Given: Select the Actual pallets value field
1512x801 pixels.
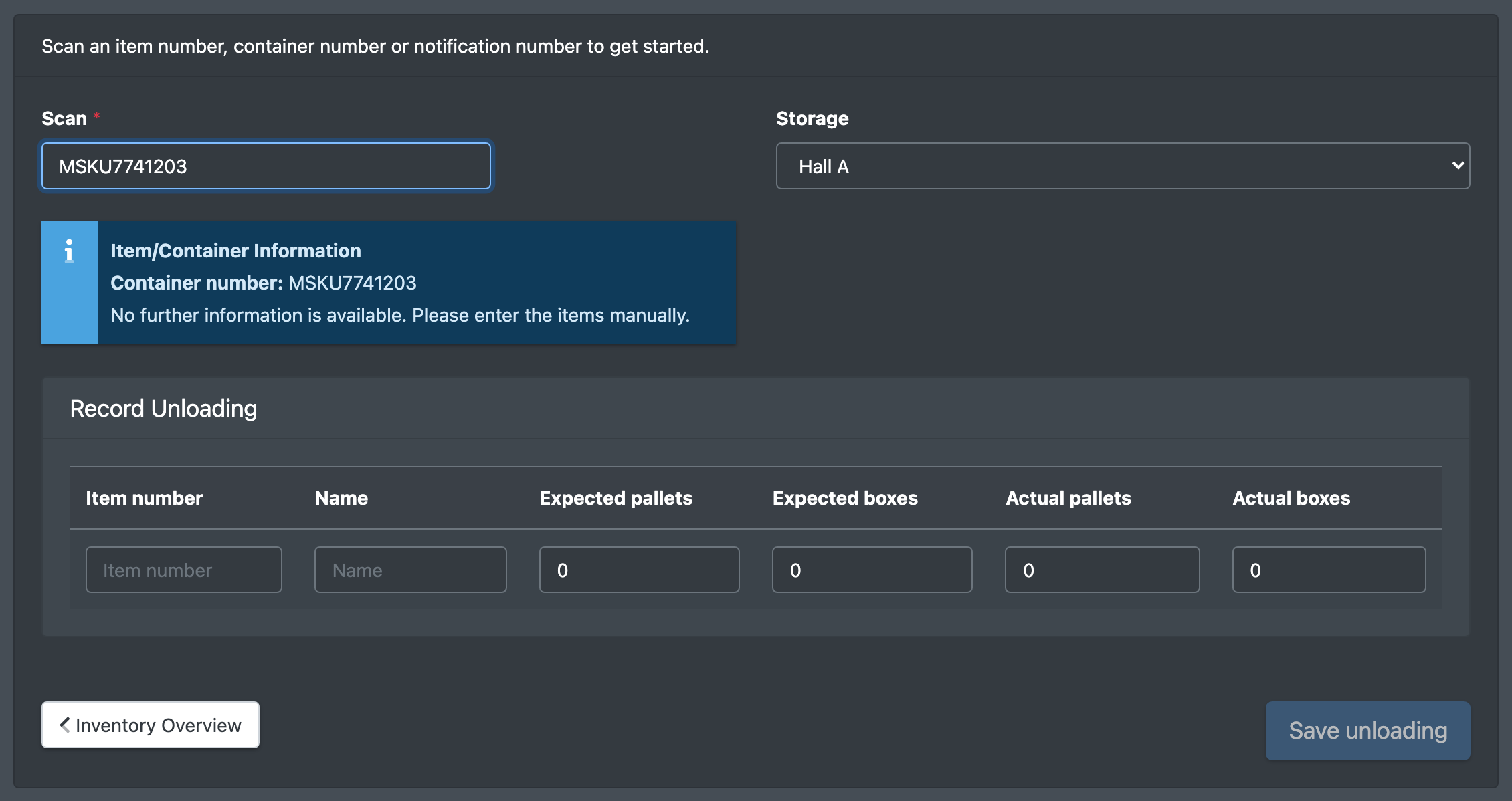Looking at the screenshot, I should point(1103,570).
